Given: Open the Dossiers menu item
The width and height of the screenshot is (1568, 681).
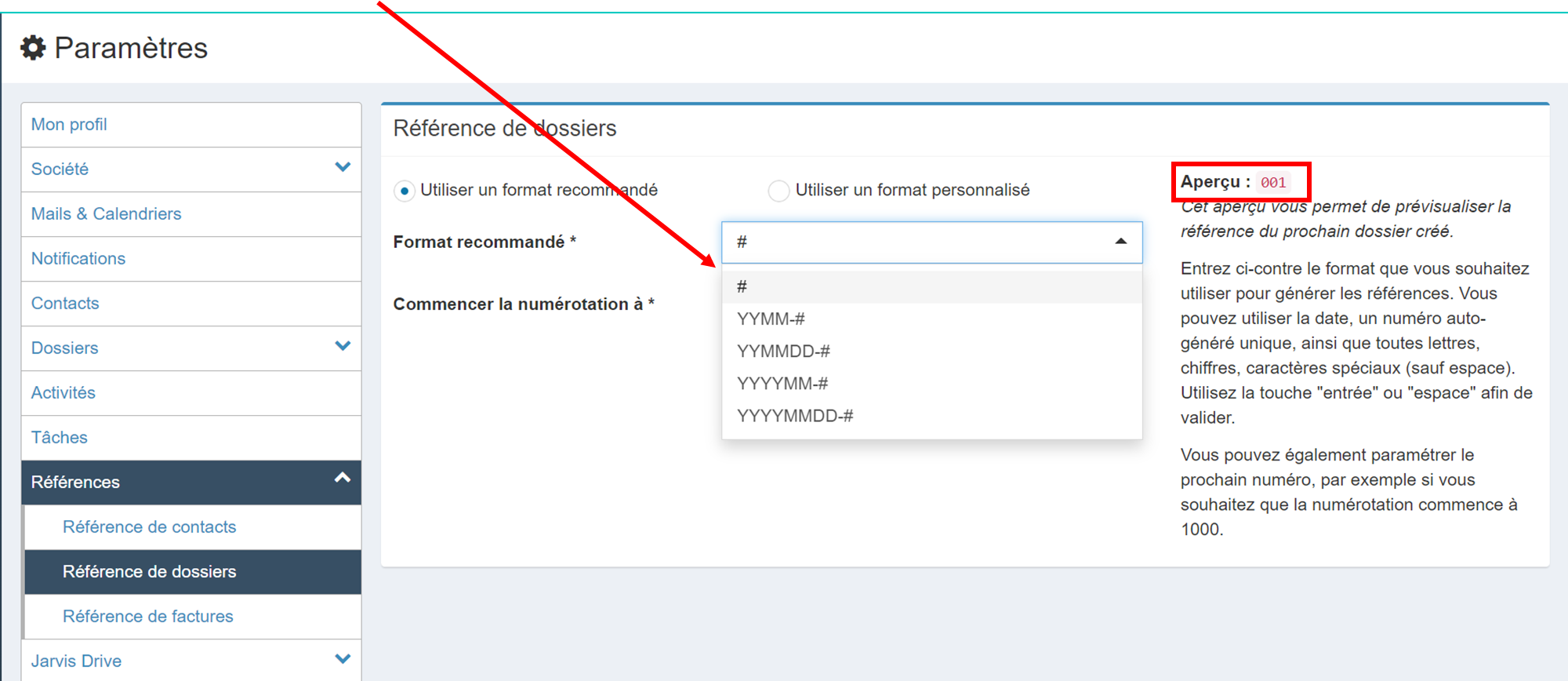Looking at the screenshot, I should pos(64,348).
